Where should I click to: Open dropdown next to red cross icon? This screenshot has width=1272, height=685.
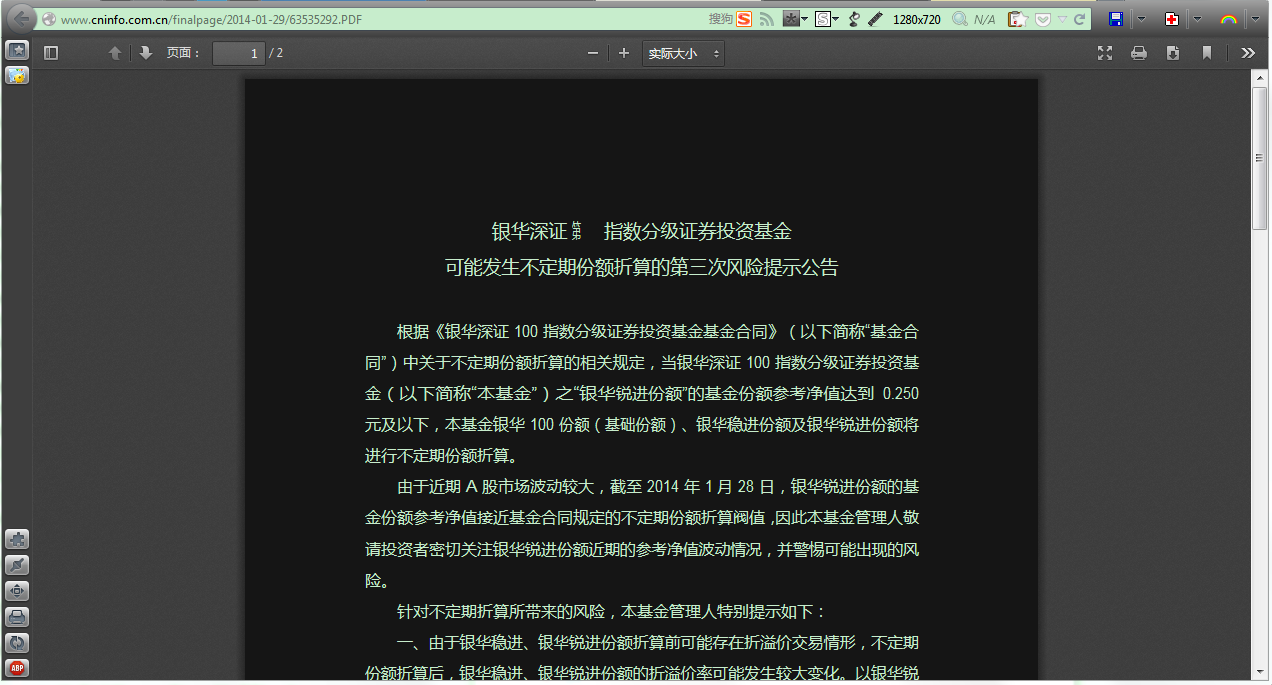pos(1198,19)
